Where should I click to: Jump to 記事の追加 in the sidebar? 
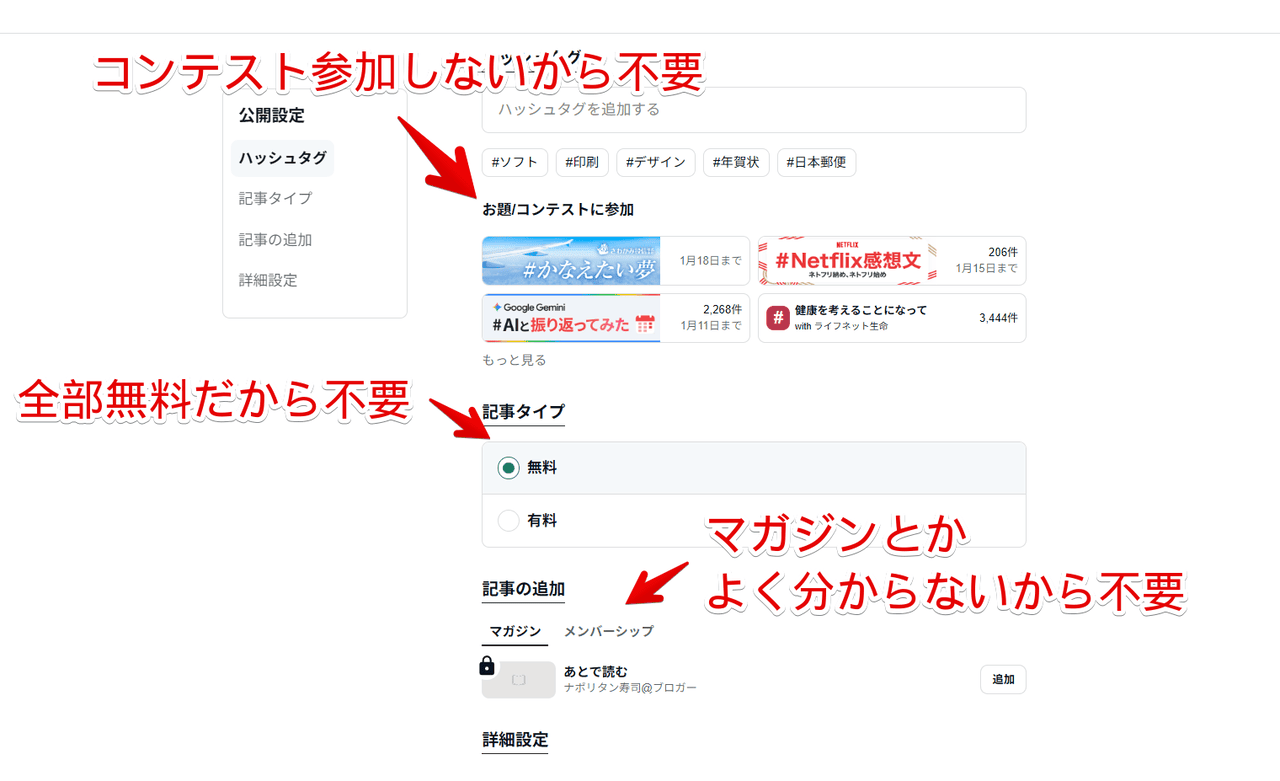(x=275, y=240)
